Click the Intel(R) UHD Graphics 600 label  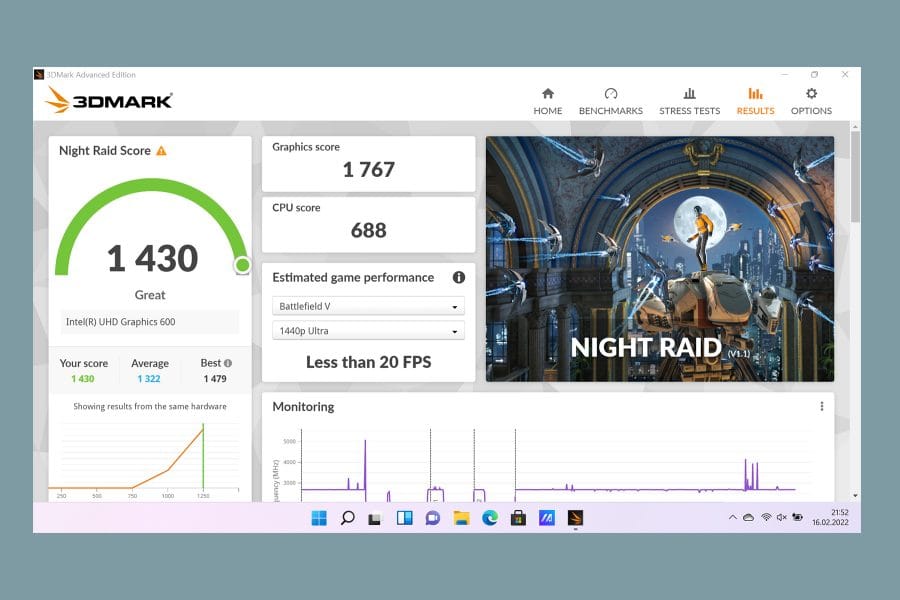121,322
